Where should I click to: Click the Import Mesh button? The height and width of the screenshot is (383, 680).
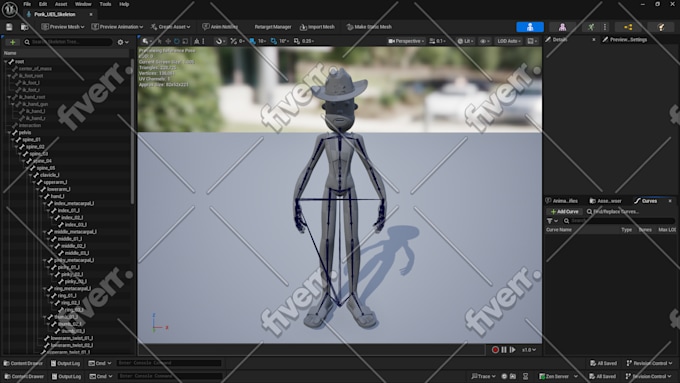click(317, 27)
